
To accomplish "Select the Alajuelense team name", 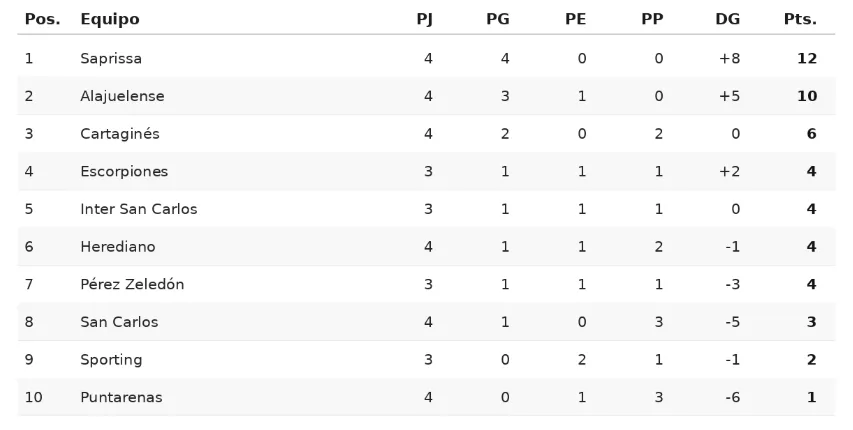I will [x=122, y=96].
